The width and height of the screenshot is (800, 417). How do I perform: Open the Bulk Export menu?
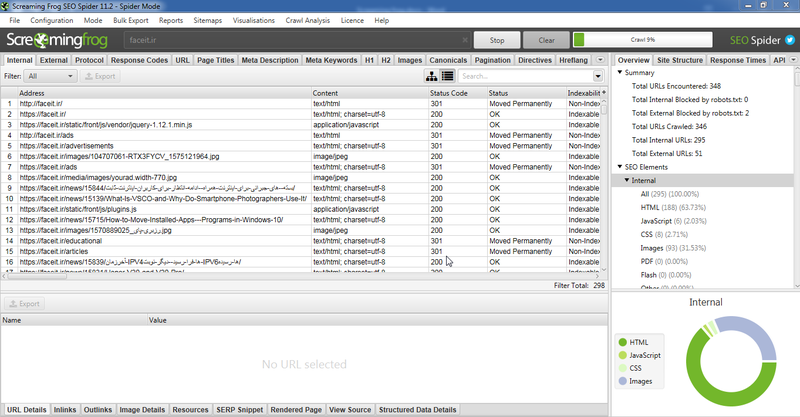131,20
